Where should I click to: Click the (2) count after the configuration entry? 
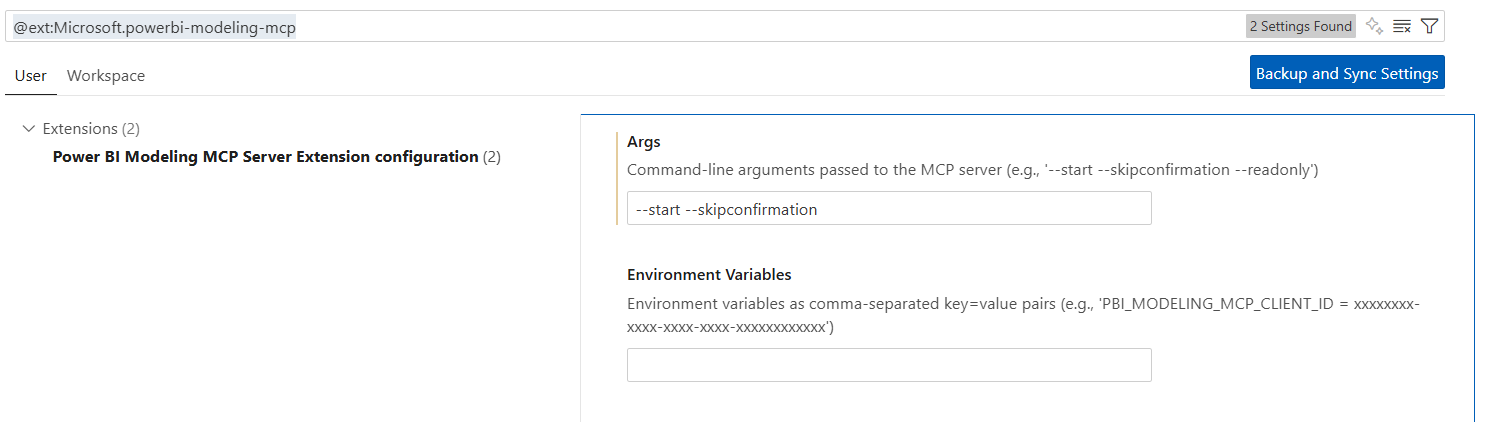click(x=492, y=157)
